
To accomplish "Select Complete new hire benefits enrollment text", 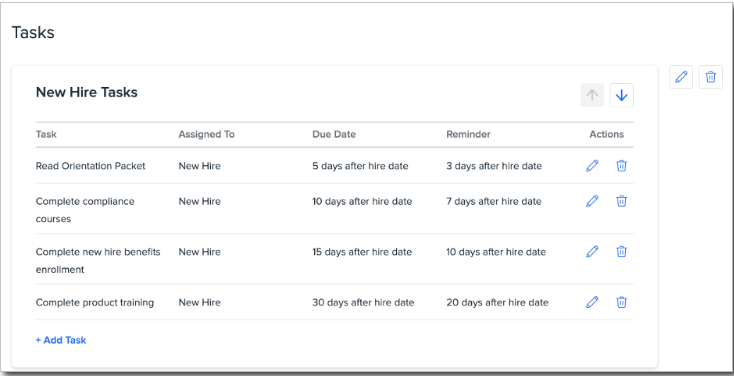I will [x=98, y=261].
